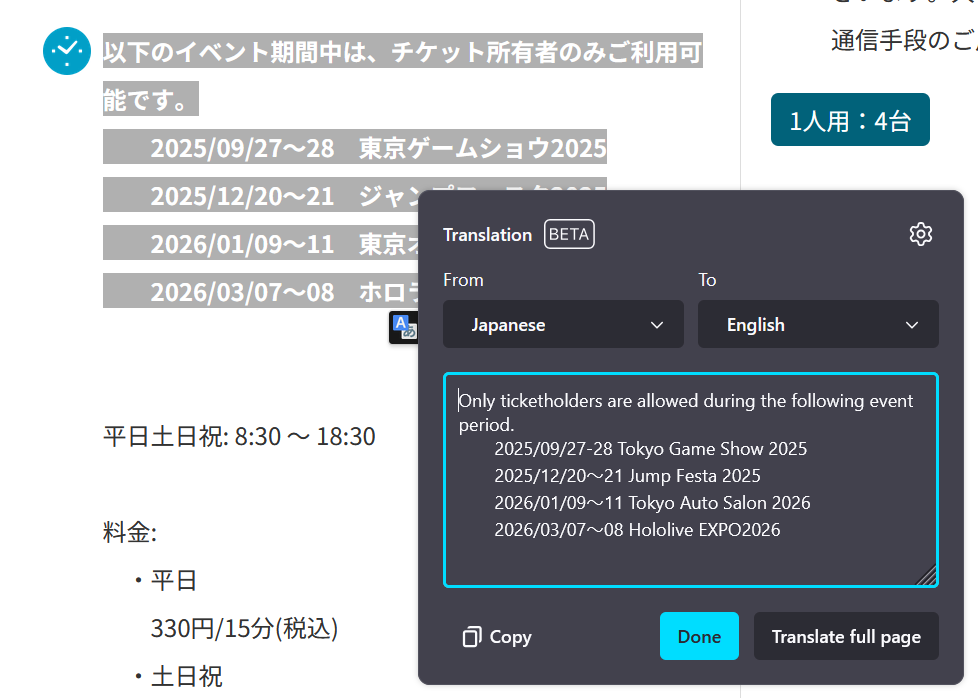The height and width of the screenshot is (698, 978).
Task: Click the translate popup icon near selection
Action: point(404,327)
